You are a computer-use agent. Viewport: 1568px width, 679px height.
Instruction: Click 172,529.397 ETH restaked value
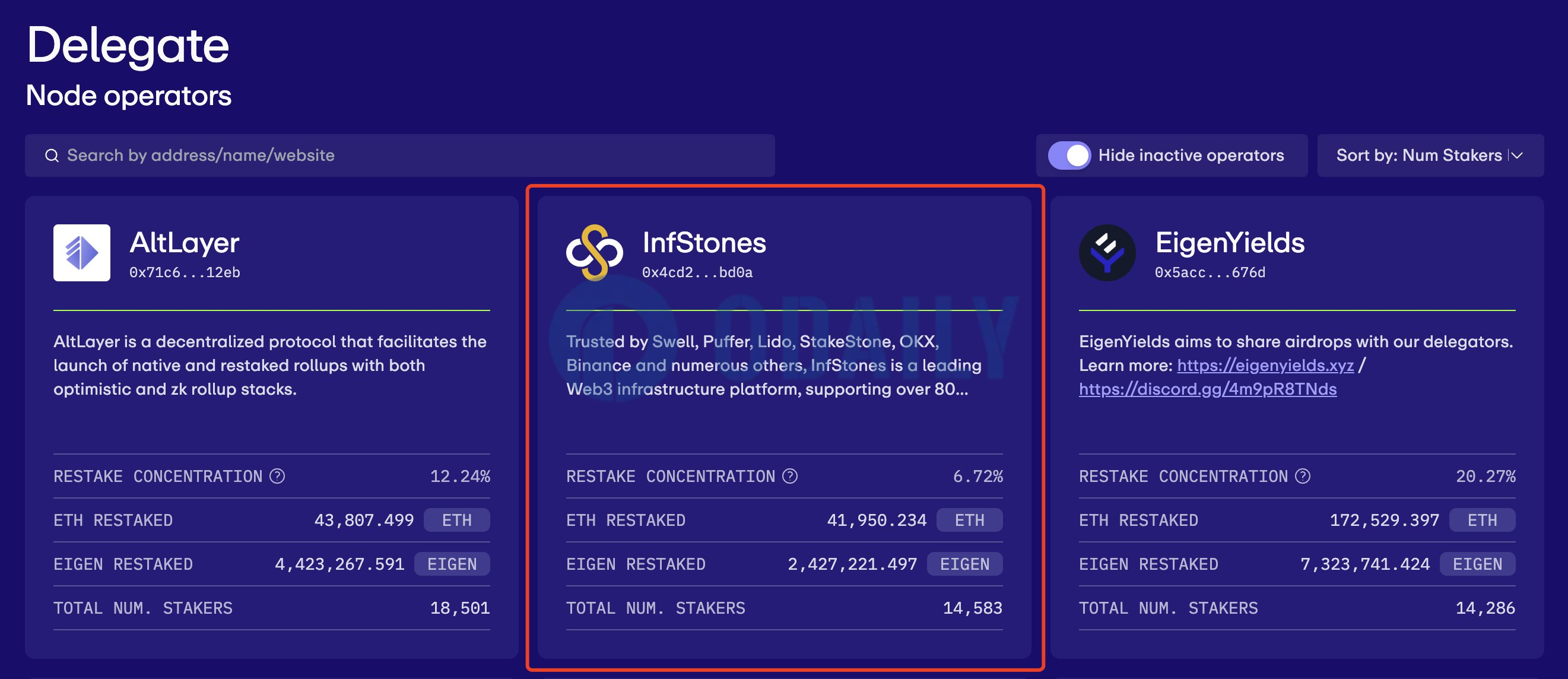1385,520
